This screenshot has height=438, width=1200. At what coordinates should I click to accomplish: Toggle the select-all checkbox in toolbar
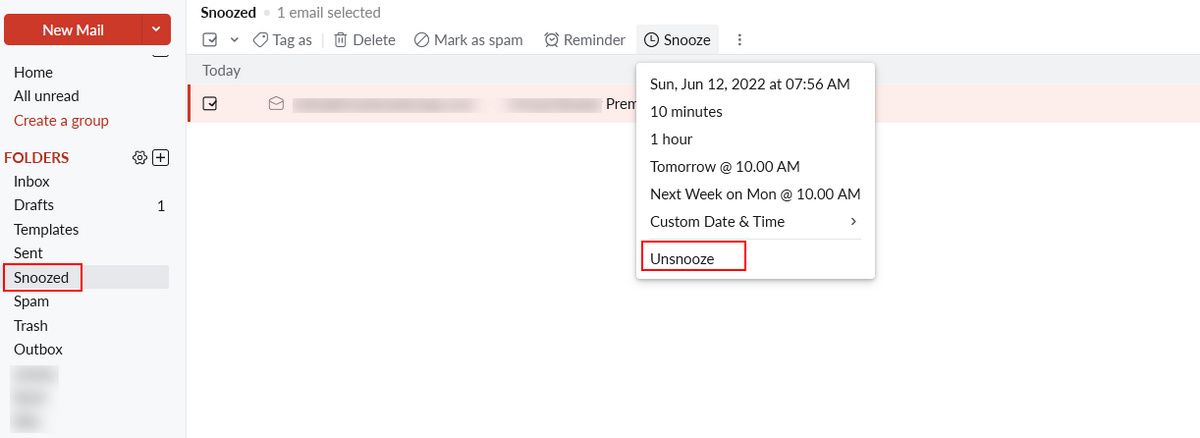[x=210, y=40]
